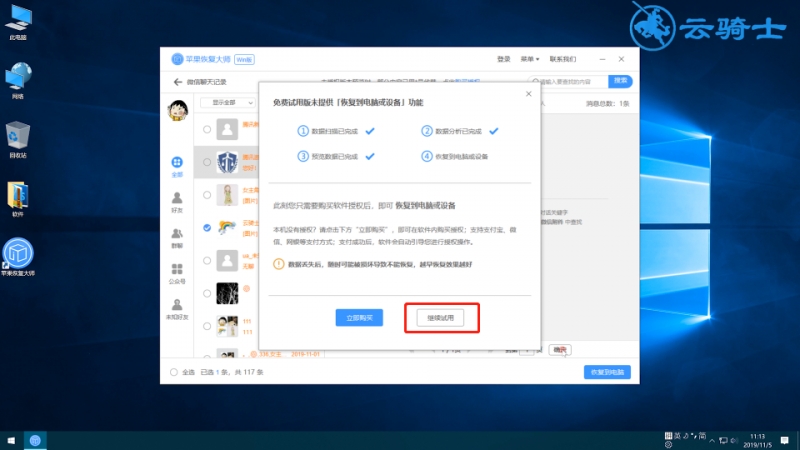The image size is (800, 450).
Task: Open 此电脑 This PC desktop icon
Action: (x=18, y=22)
